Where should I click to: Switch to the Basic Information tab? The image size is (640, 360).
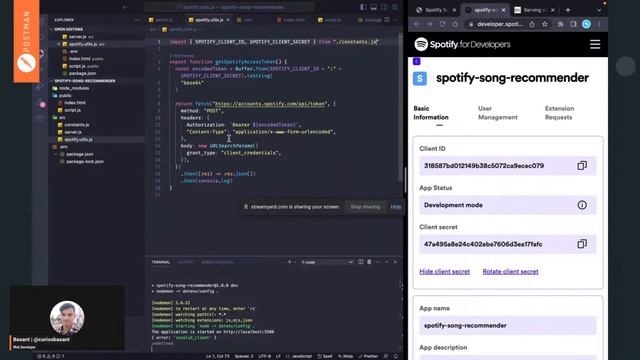[x=431, y=113]
